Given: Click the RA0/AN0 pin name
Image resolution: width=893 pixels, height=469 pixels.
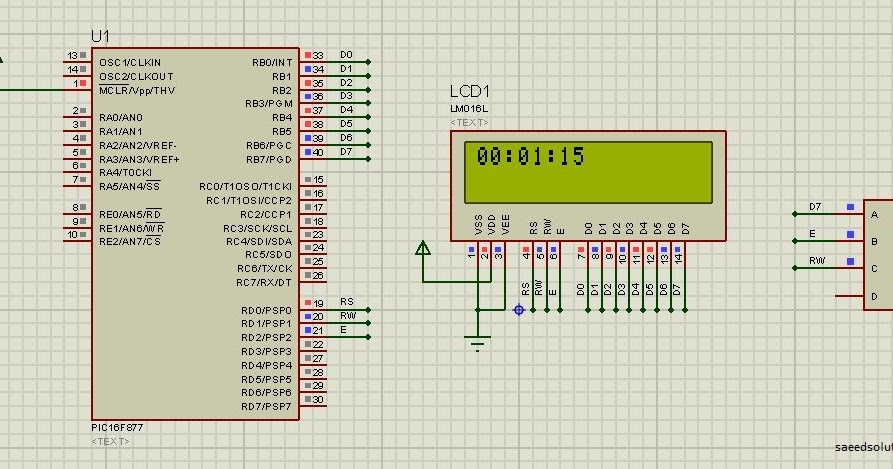Looking at the screenshot, I should [121, 118].
